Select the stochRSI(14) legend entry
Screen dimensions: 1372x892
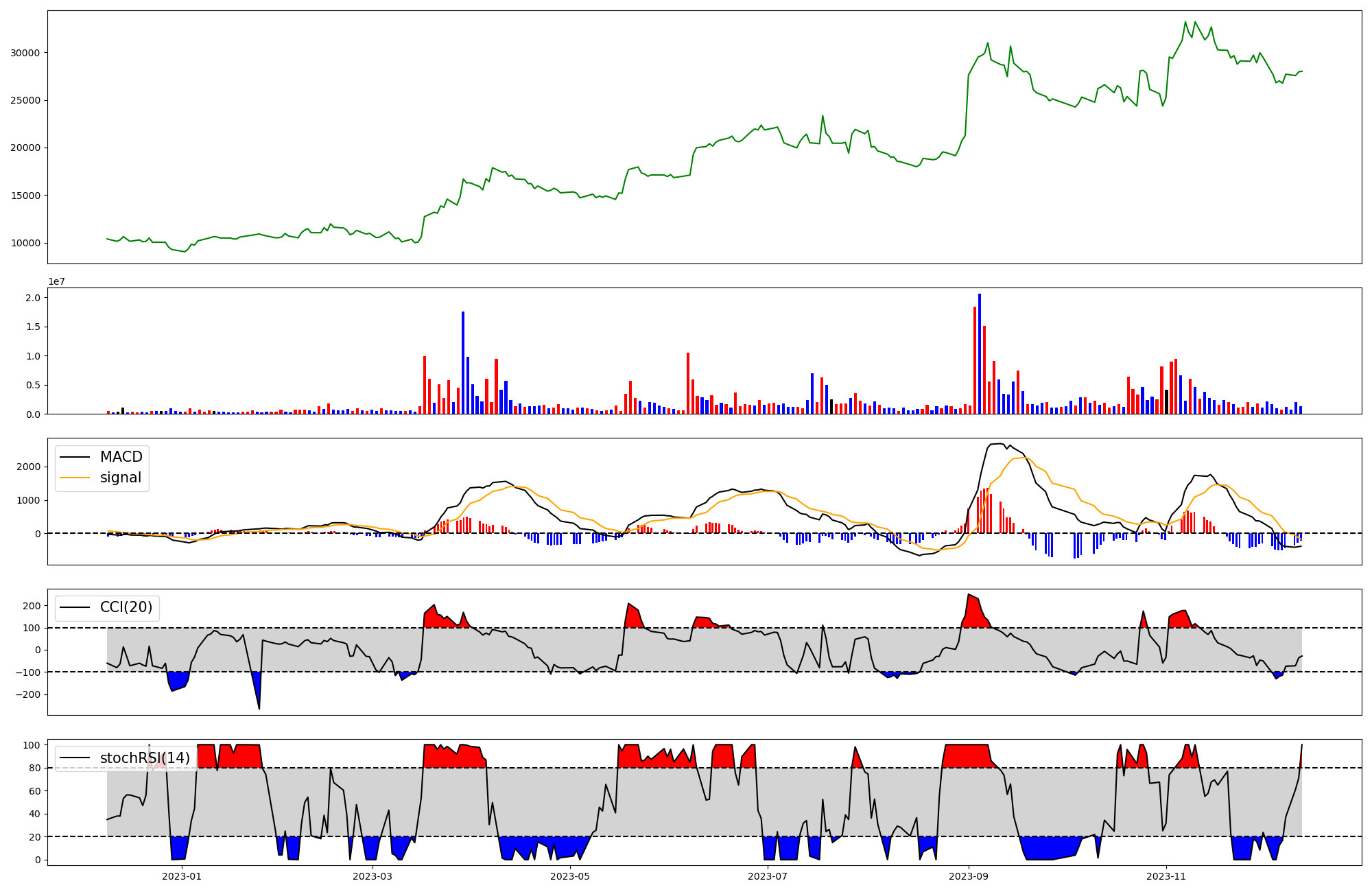pos(145,758)
